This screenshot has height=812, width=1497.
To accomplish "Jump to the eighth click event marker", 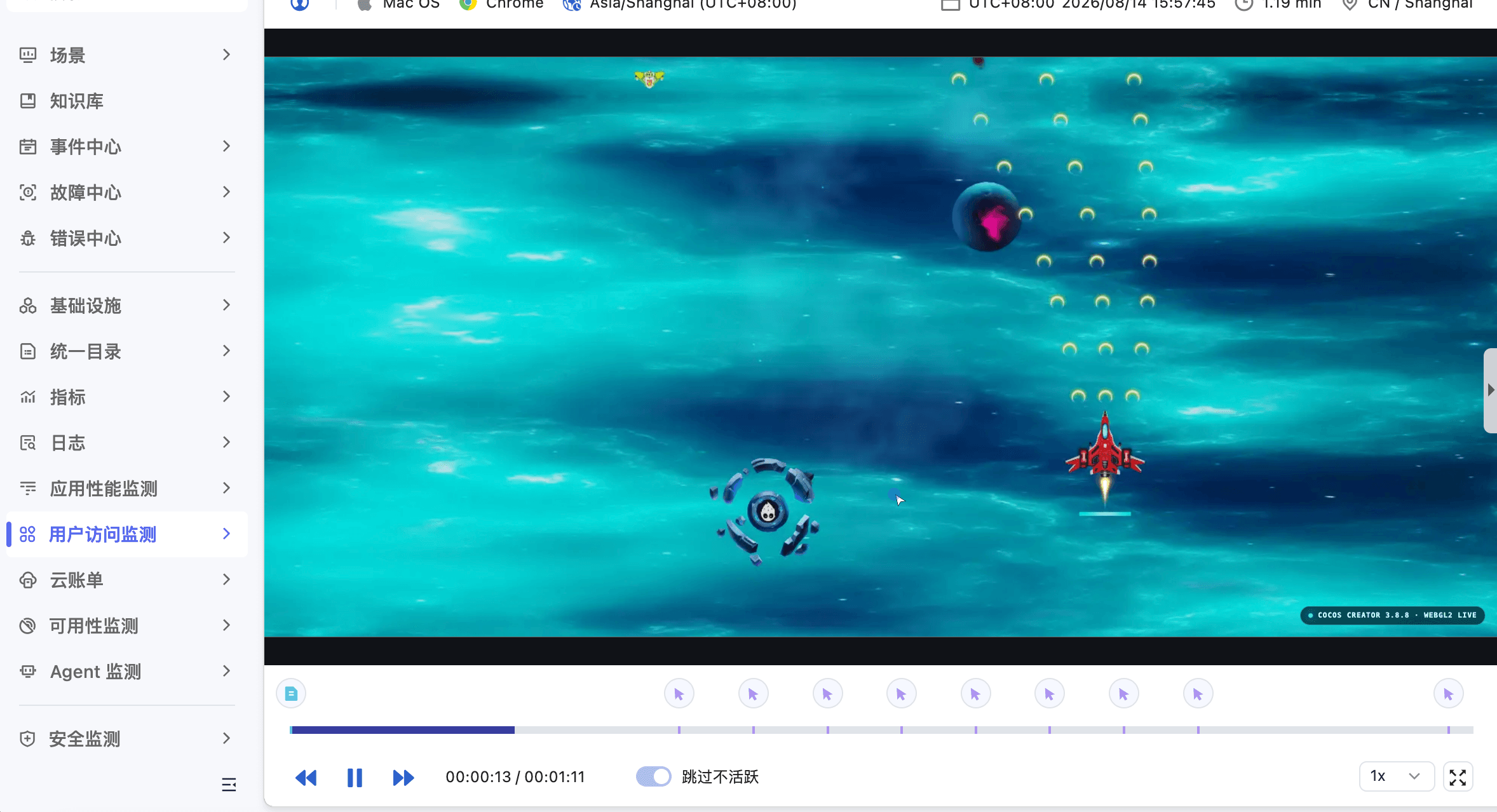I will pyautogui.click(x=1198, y=694).
